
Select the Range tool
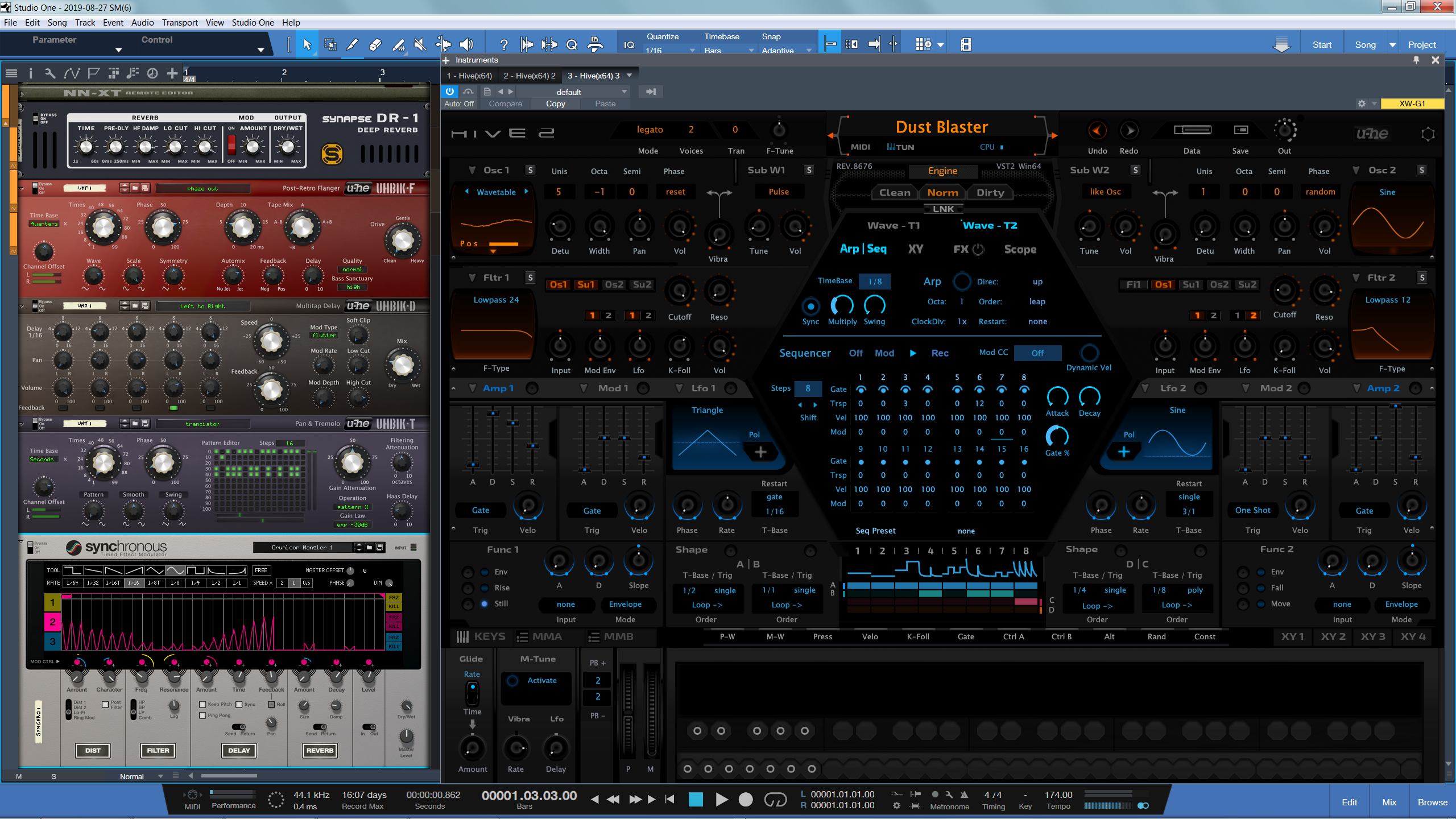(330, 44)
